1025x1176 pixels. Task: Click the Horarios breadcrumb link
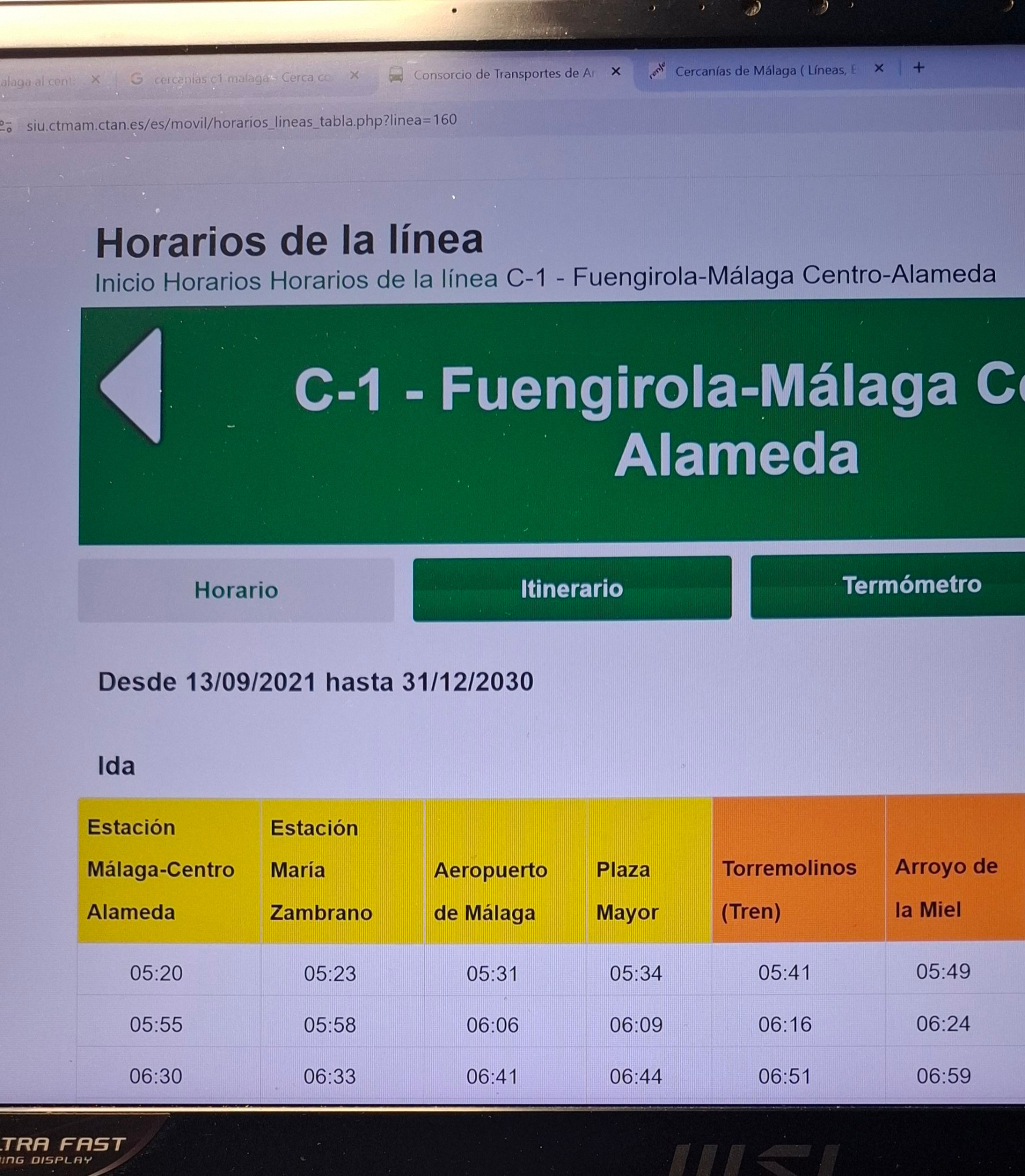click(x=212, y=281)
